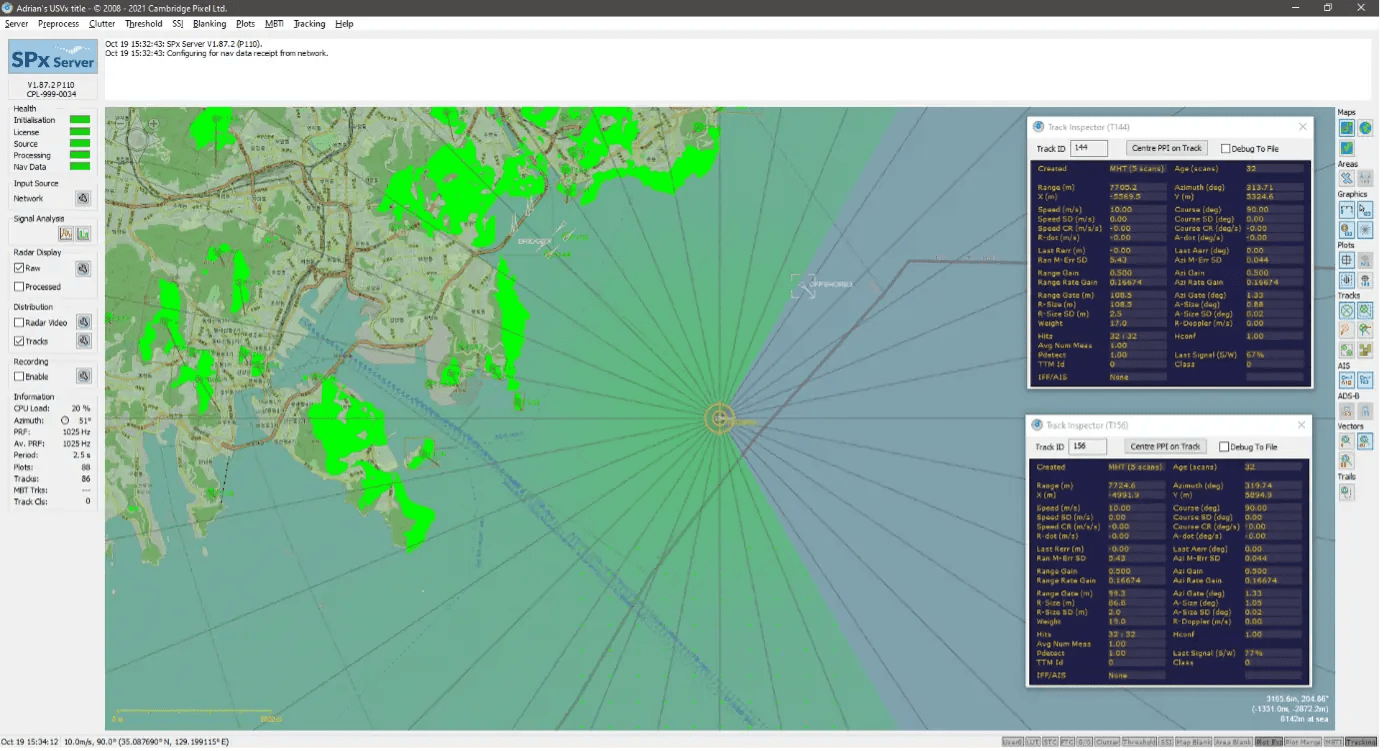Click the Plots display grid icon

[x=1345, y=259]
